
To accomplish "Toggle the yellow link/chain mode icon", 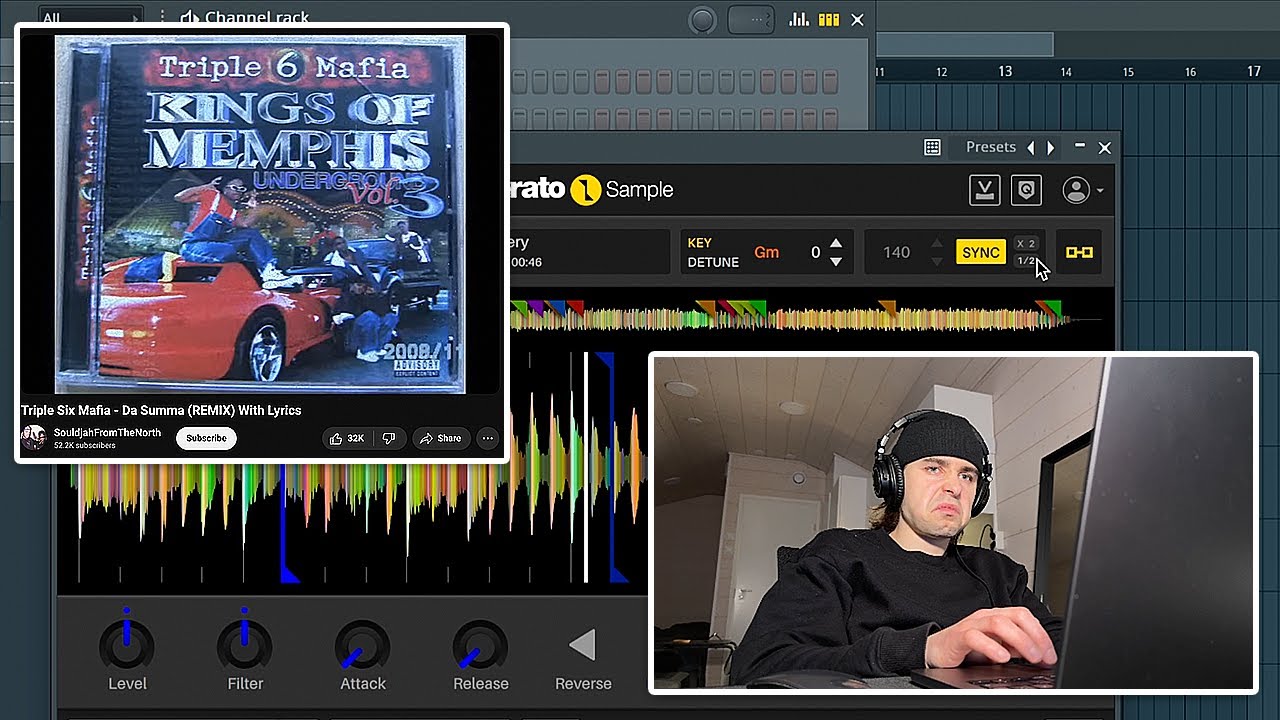I will coord(1079,252).
